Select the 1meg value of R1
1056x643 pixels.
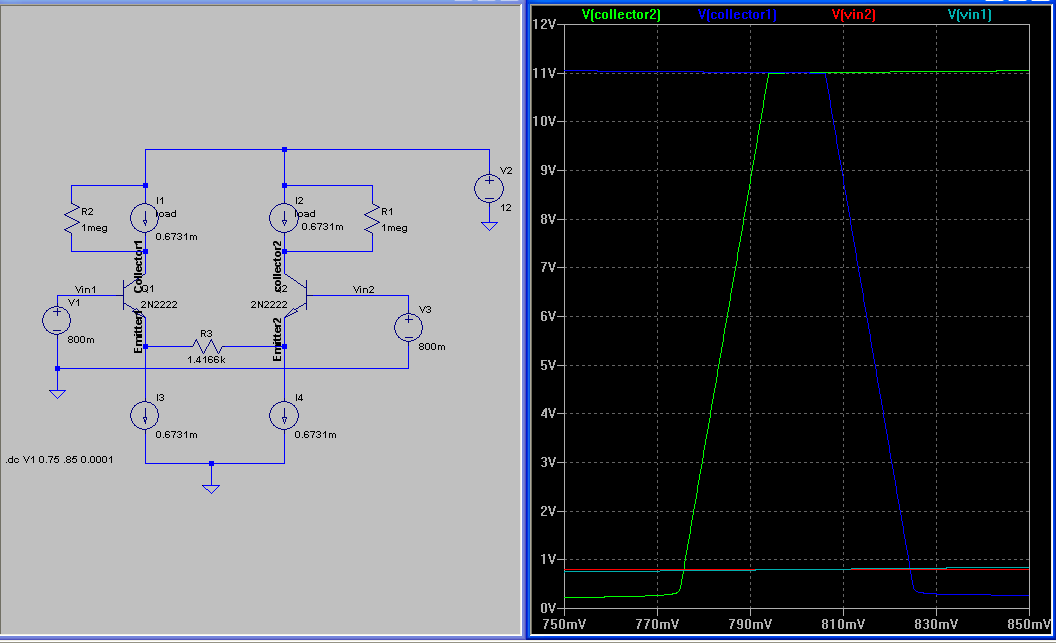tap(394, 228)
